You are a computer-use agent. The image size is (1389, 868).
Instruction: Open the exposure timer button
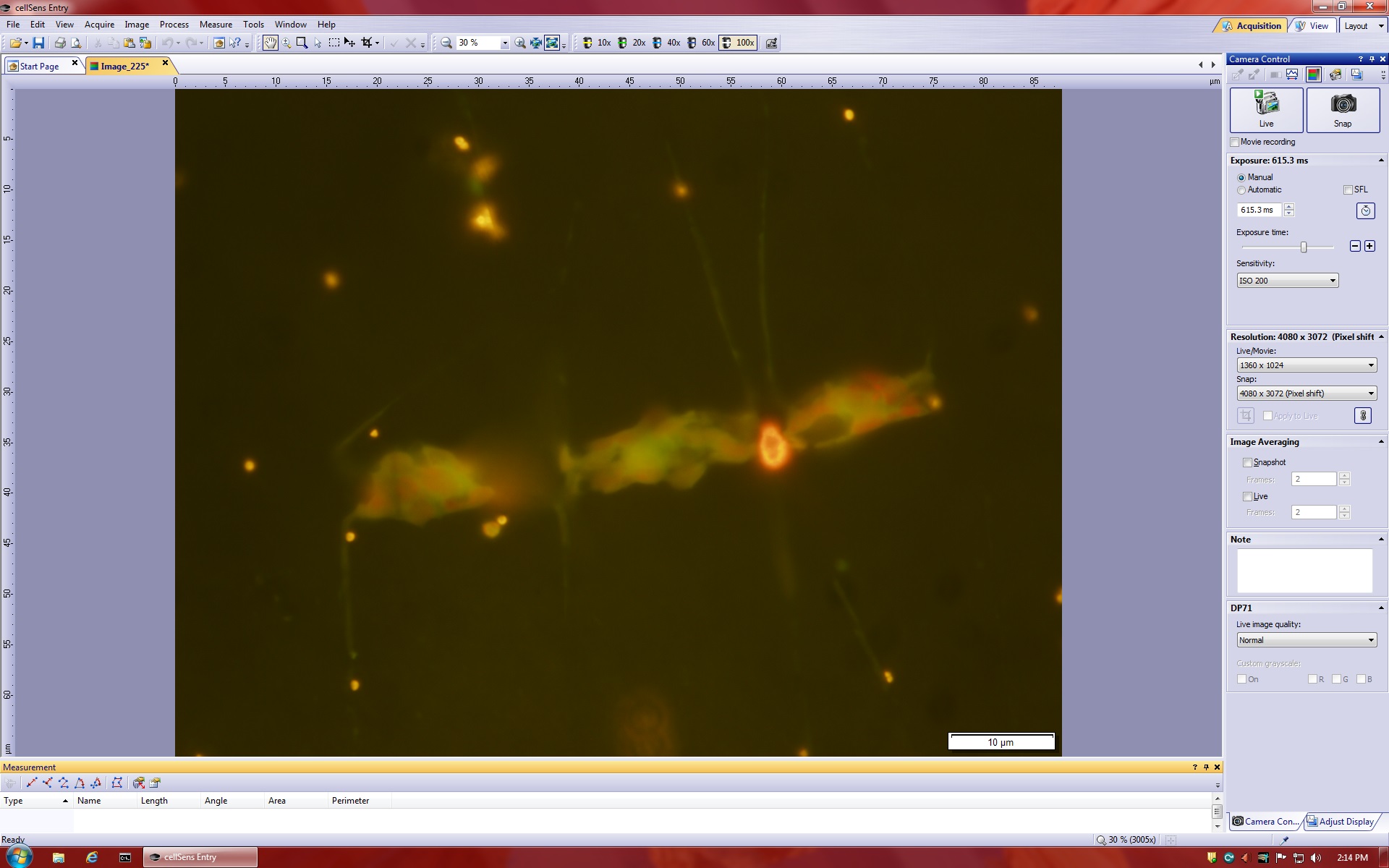pyautogui.click(x=1365, y=210)
